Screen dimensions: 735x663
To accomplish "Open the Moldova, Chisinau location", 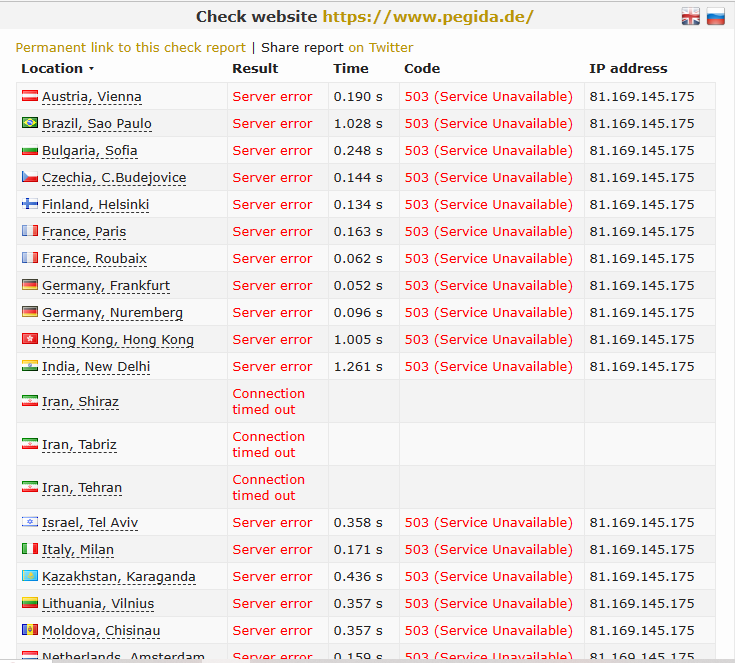I will [101, 631].
